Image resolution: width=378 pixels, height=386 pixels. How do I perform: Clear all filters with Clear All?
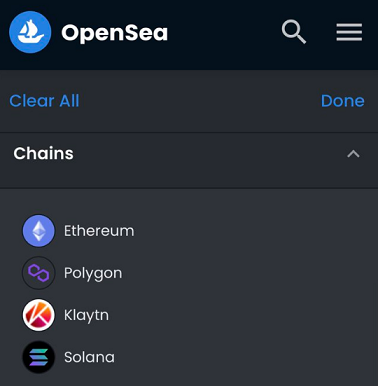[44, 101]
